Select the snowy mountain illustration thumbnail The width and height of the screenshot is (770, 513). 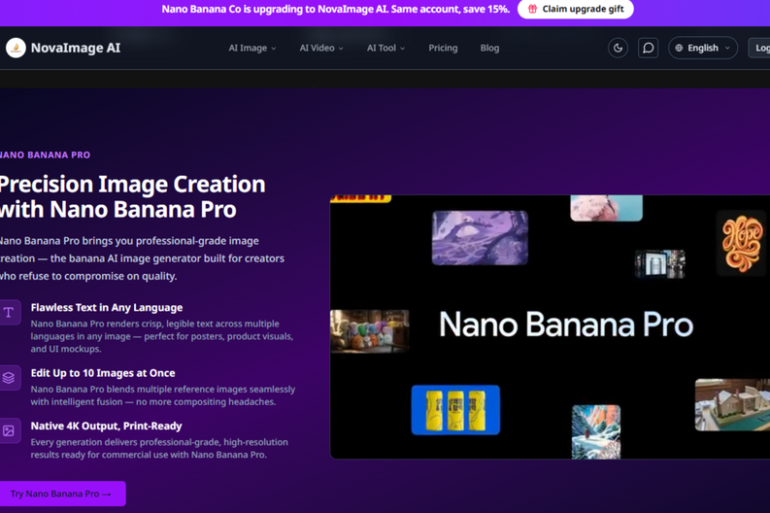(596, 432)
